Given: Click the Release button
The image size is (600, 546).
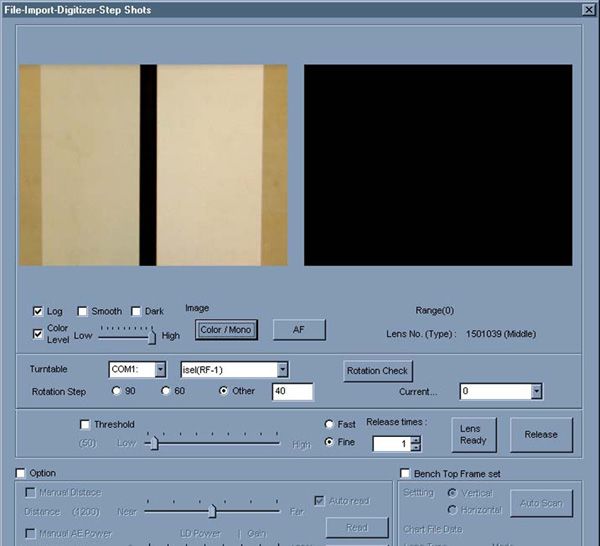Looking at the screenshot, I should pyautogui.click(x=541, y=435).
